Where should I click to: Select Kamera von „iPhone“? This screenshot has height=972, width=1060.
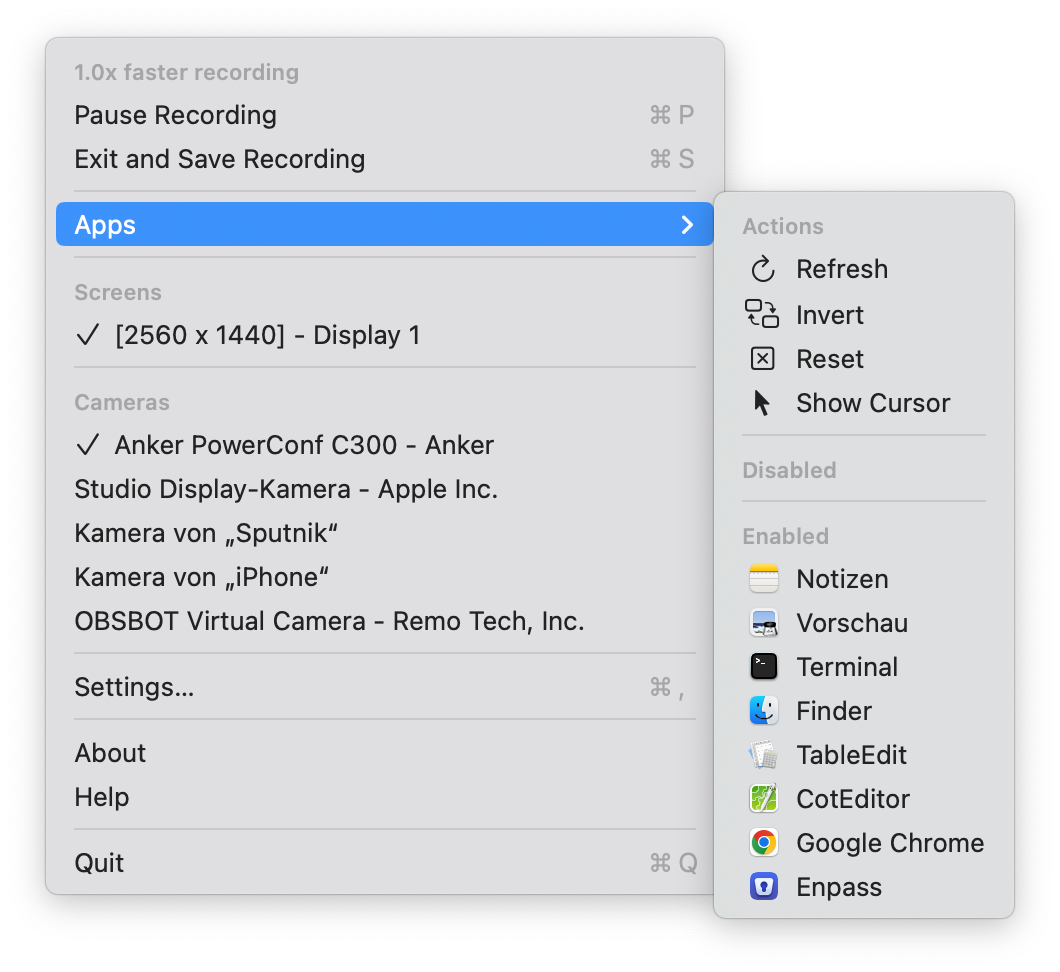[x=385, y=577]
